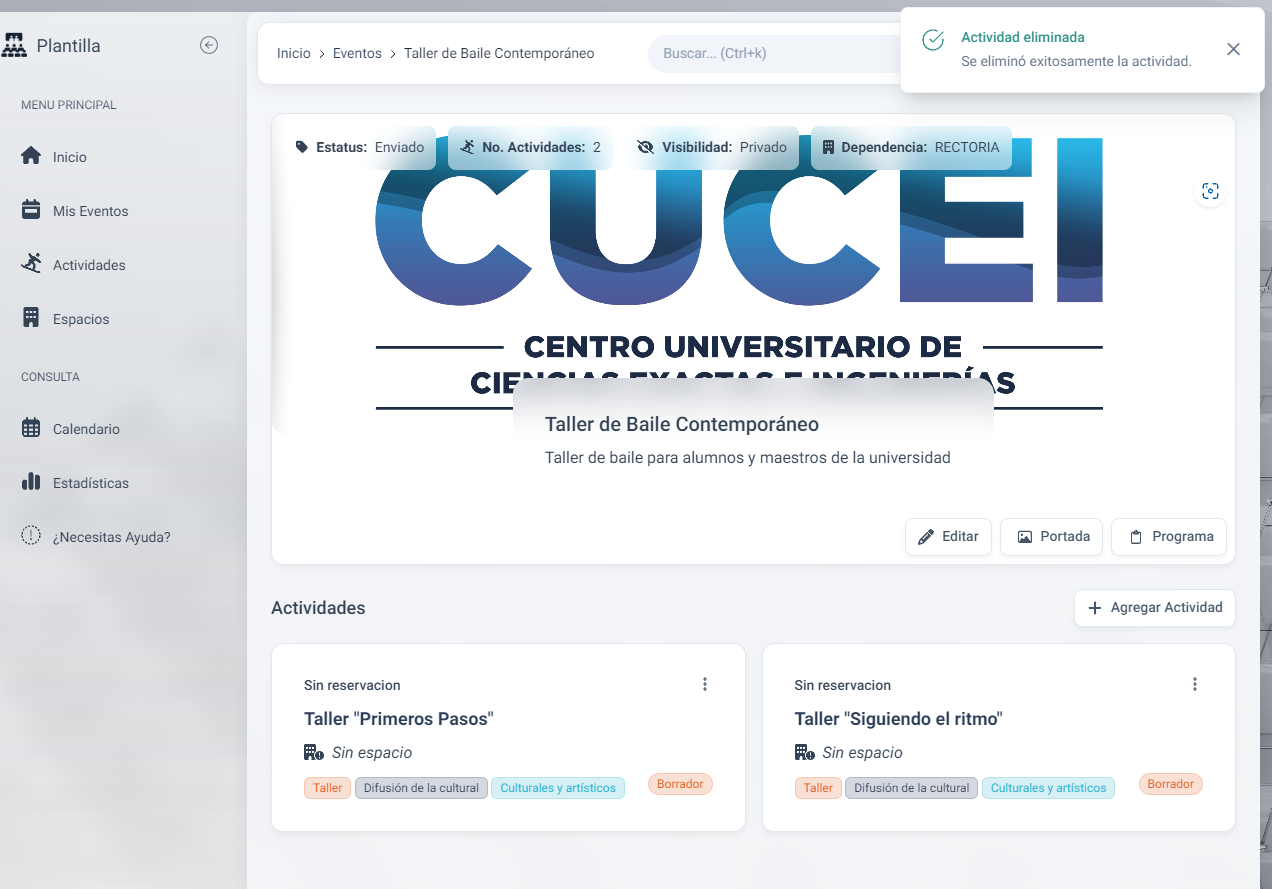Viewport: 1272px width, 889px height.
Task: Select Inicio in the breadcrumb trail
Action: point(294,53)
